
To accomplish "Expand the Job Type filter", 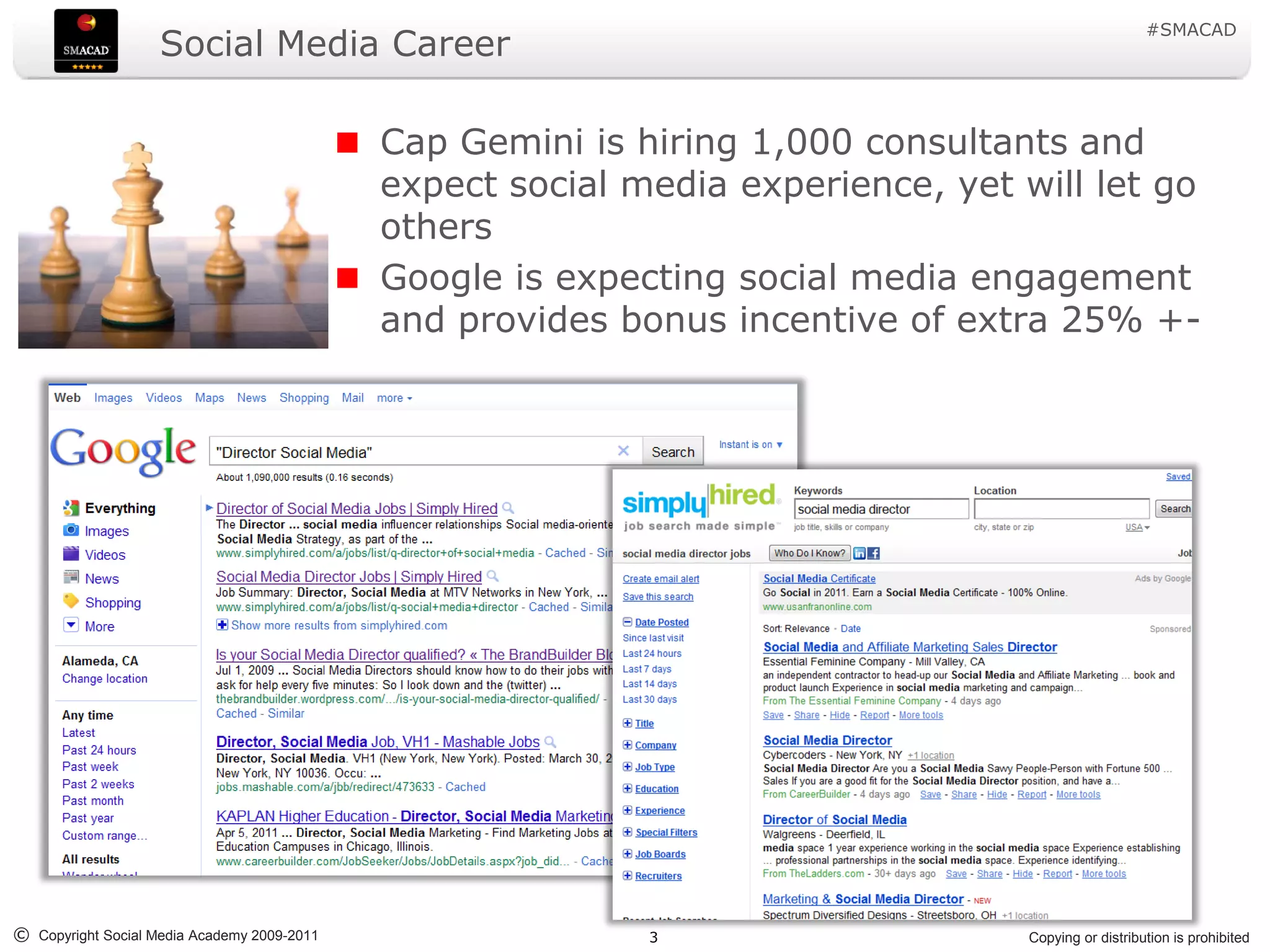I will coord(627,766).
